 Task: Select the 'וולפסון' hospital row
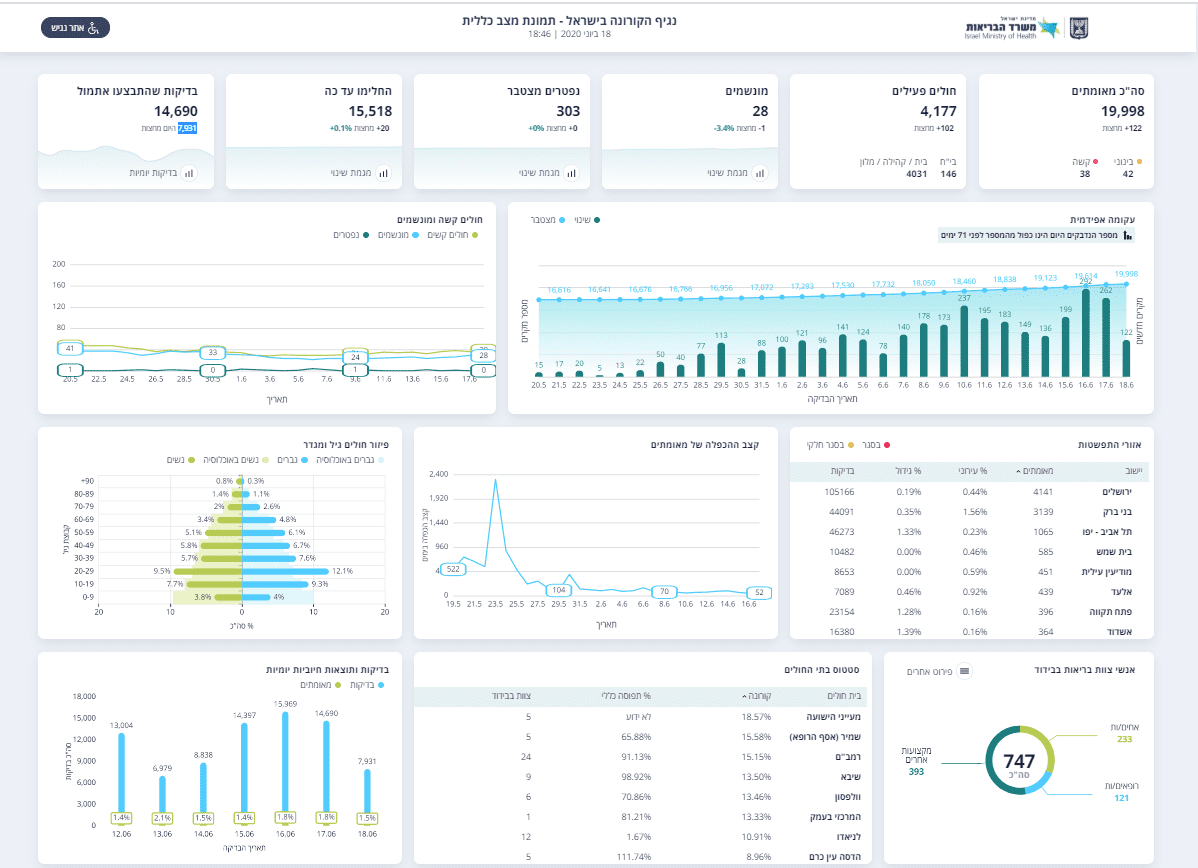click(x=644, y=796)
